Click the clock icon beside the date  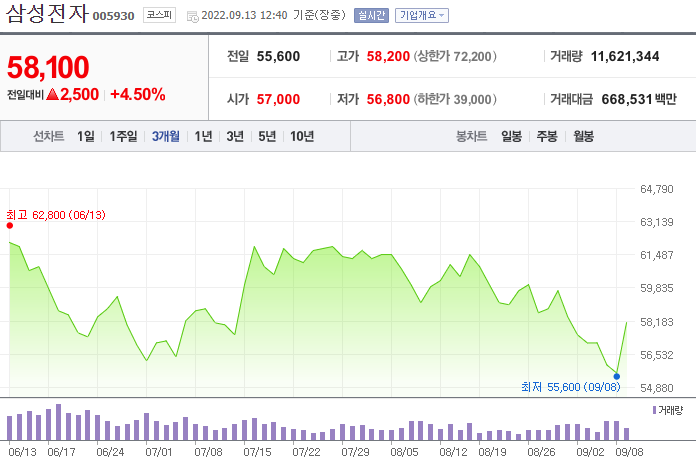pyautogui.click(x=192, y=17)
